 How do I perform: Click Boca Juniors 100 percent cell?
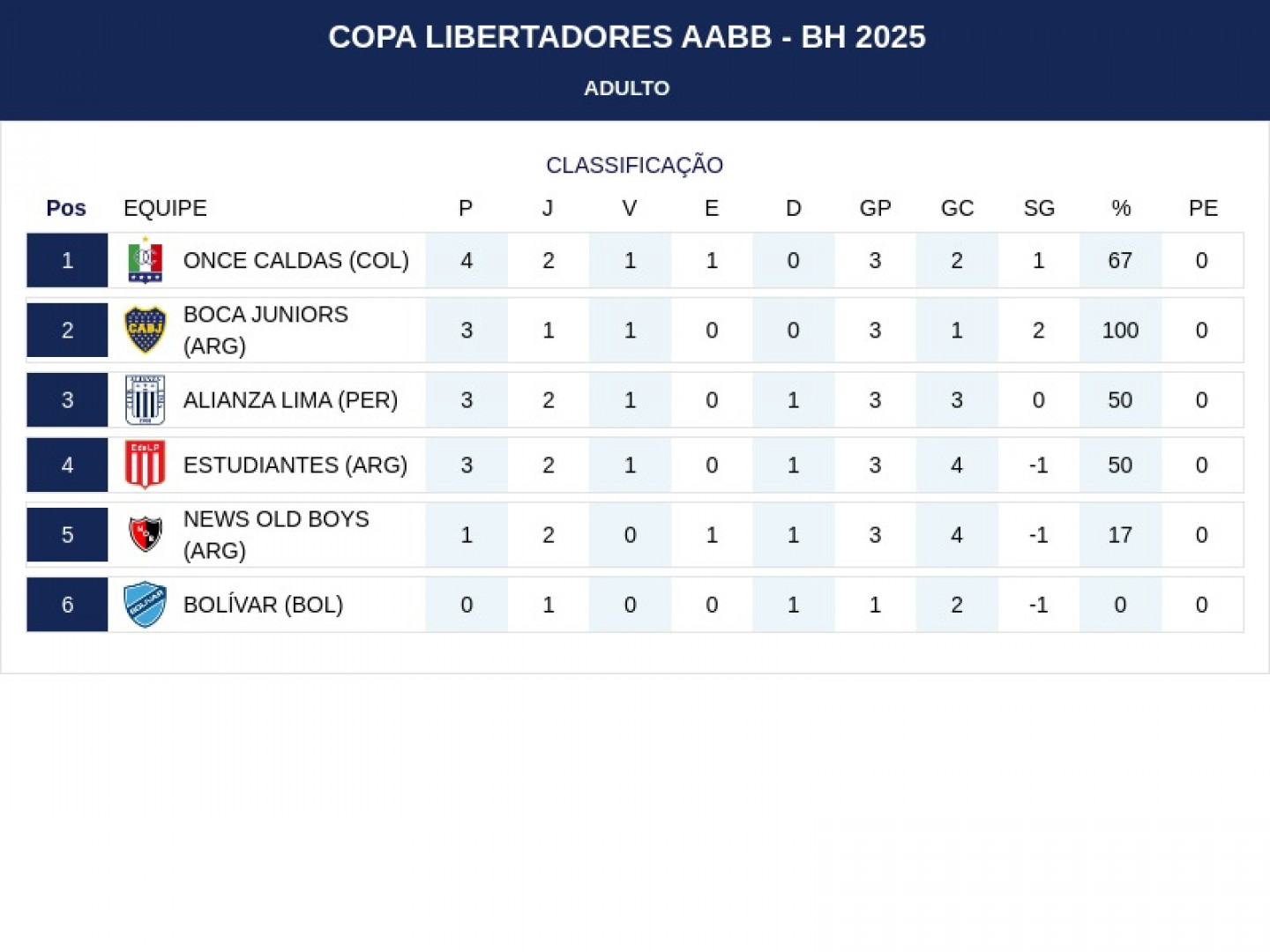pos(1120,330)
